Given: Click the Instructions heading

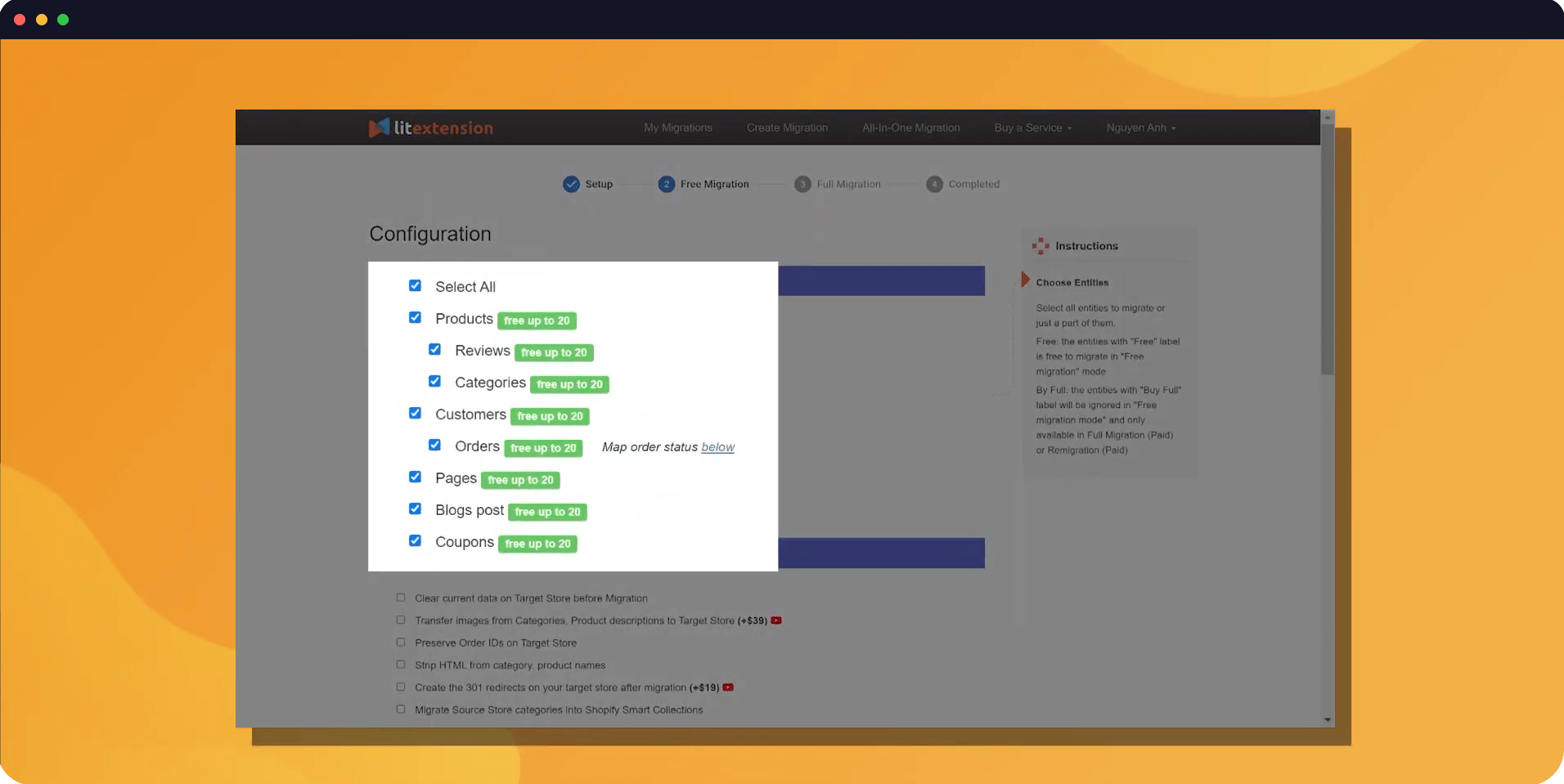Looking at the screenshot, I should (x=1086, y=246).
